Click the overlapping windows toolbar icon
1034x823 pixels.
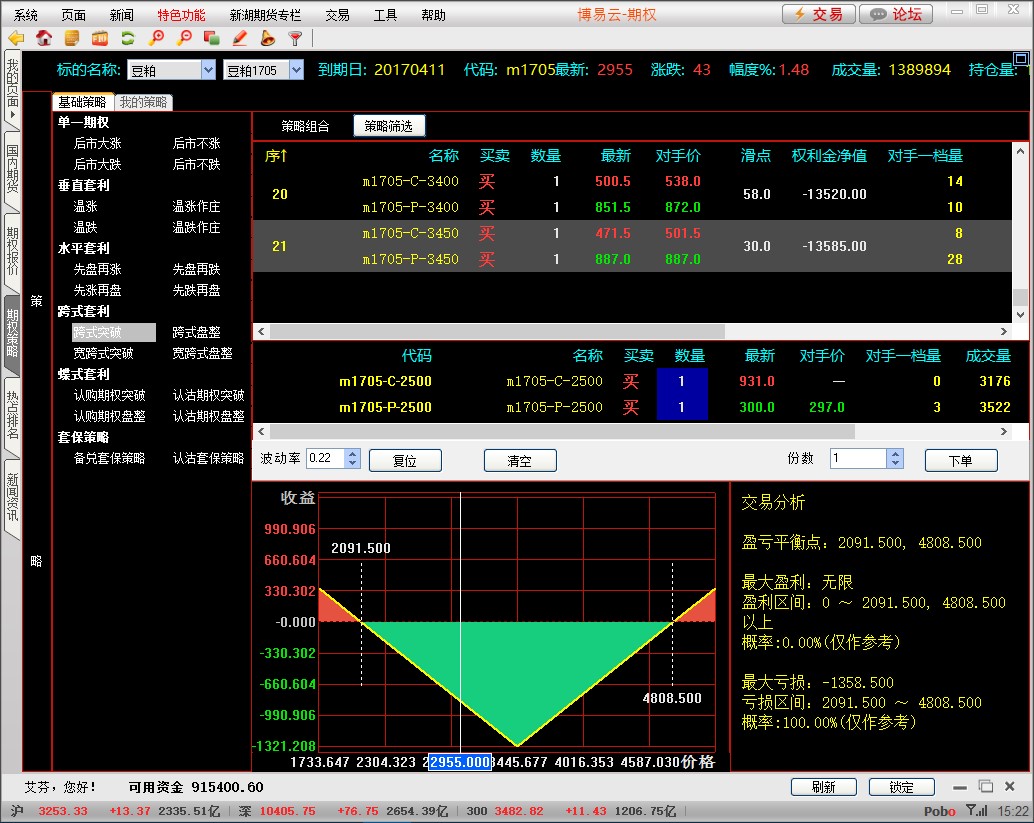tap(211, 39)
